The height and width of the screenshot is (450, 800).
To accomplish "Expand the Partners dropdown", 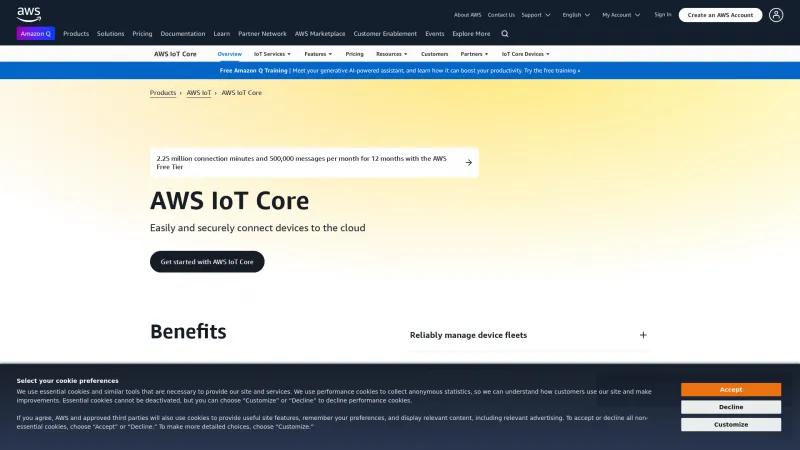I will click(474, 54).
